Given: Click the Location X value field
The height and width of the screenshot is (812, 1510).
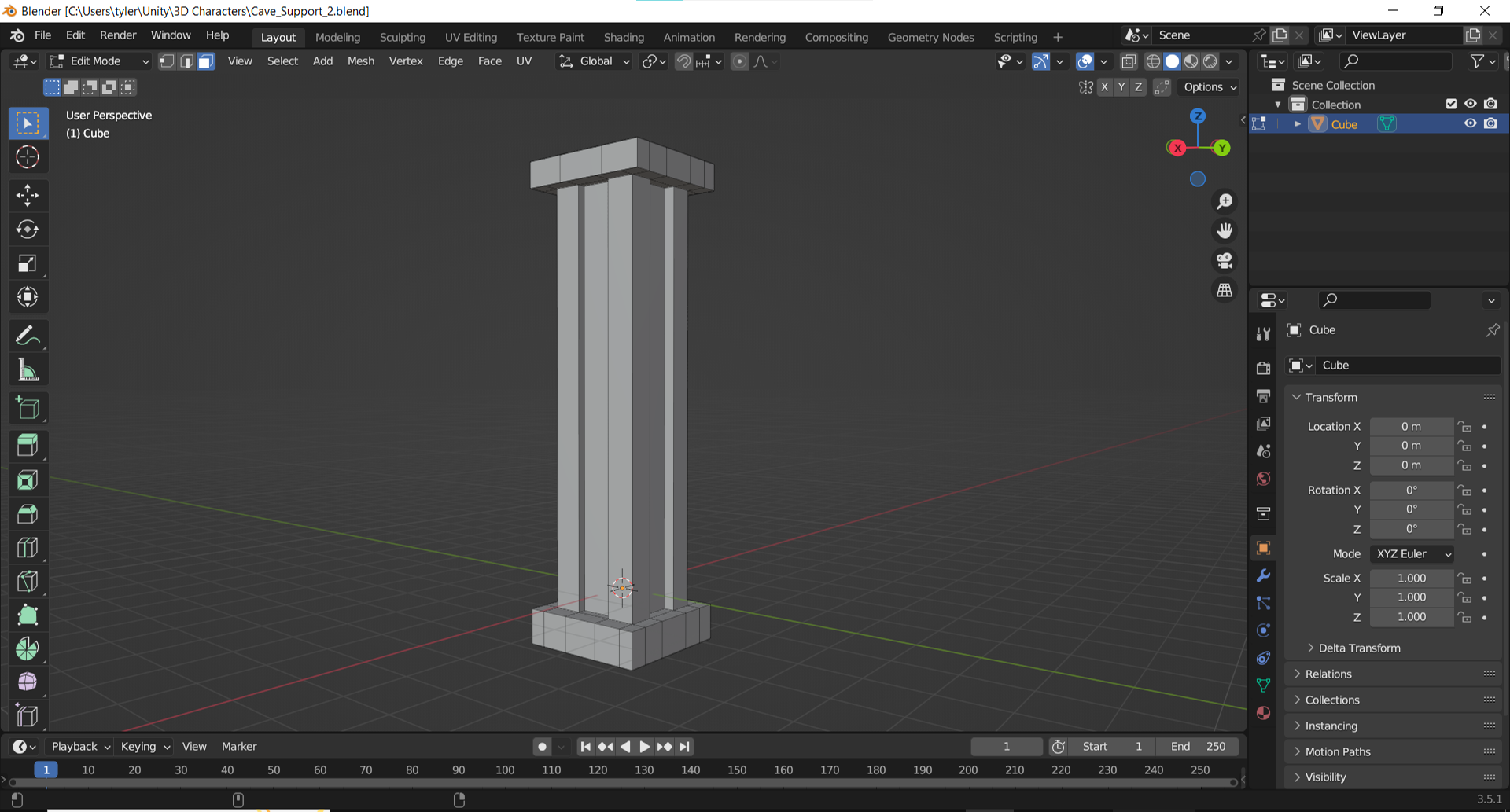Looking at the screenshot, I should [1411, 426].
